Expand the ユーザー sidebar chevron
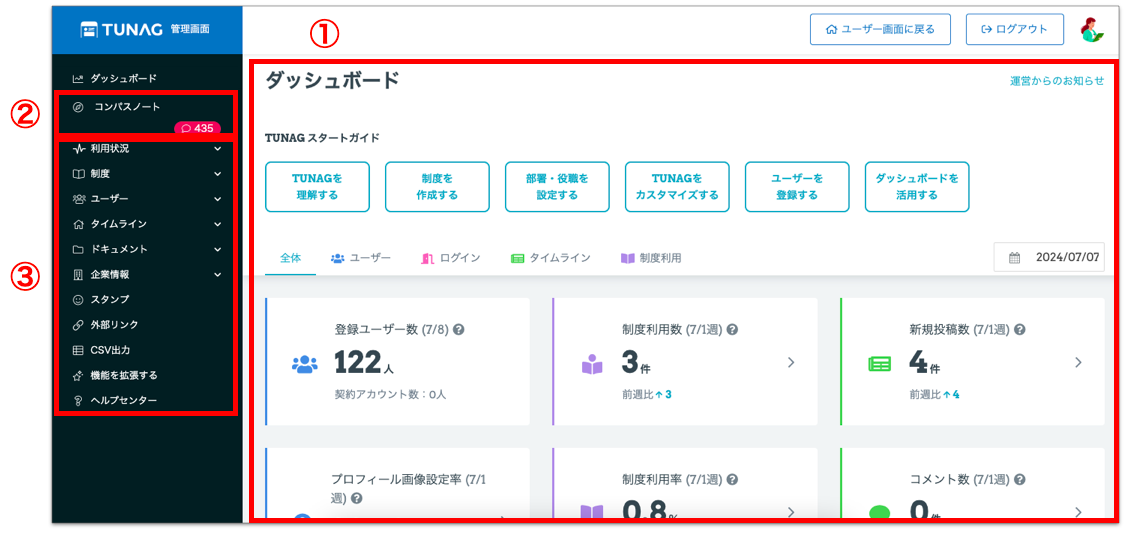 pos(218,199)
